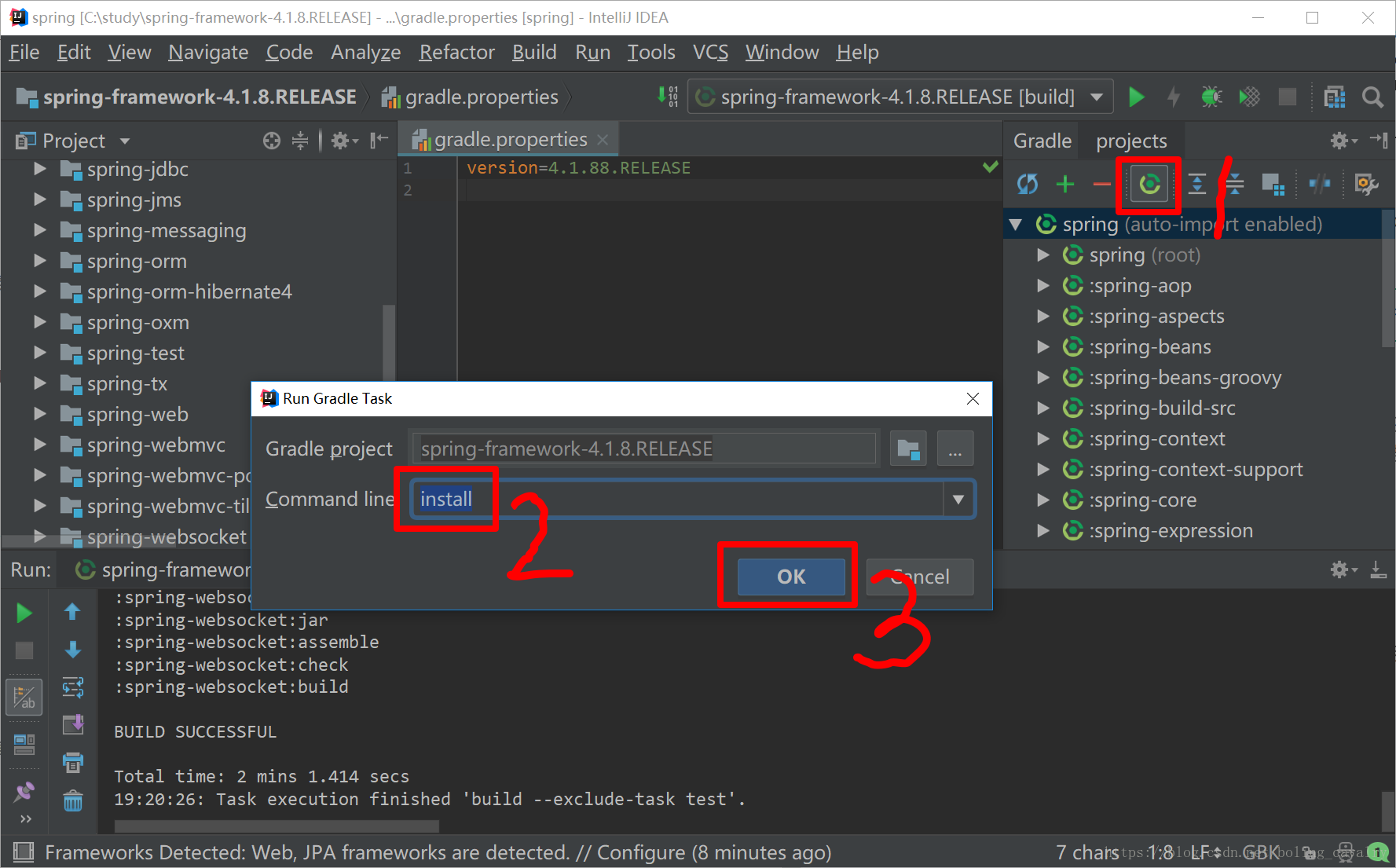The image size is (1396, 868).
Task: Toggle tool window bars icon in status bar
Action: 24,852
